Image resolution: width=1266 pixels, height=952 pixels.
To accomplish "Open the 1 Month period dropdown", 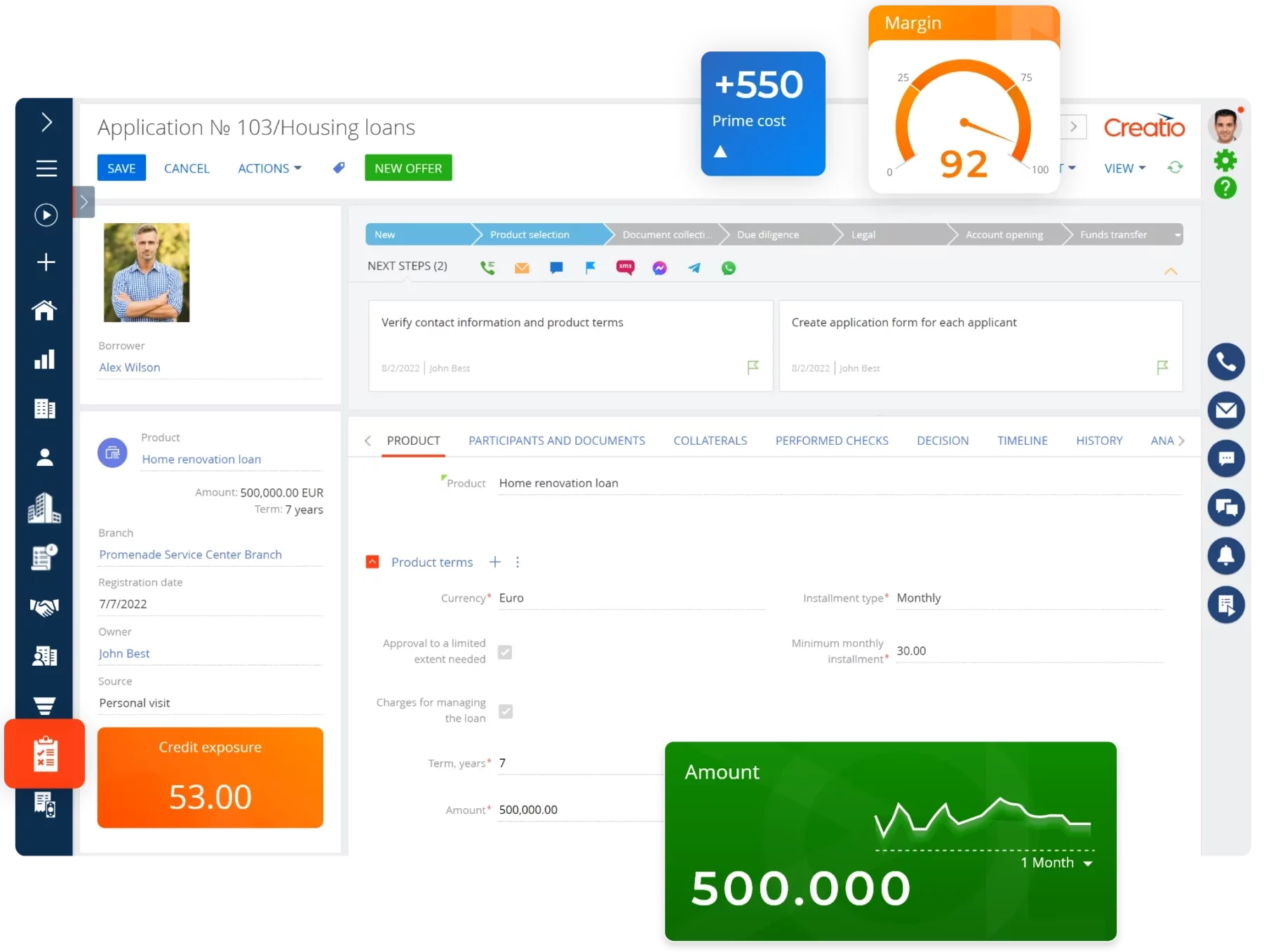I will tap(1056, 863).
